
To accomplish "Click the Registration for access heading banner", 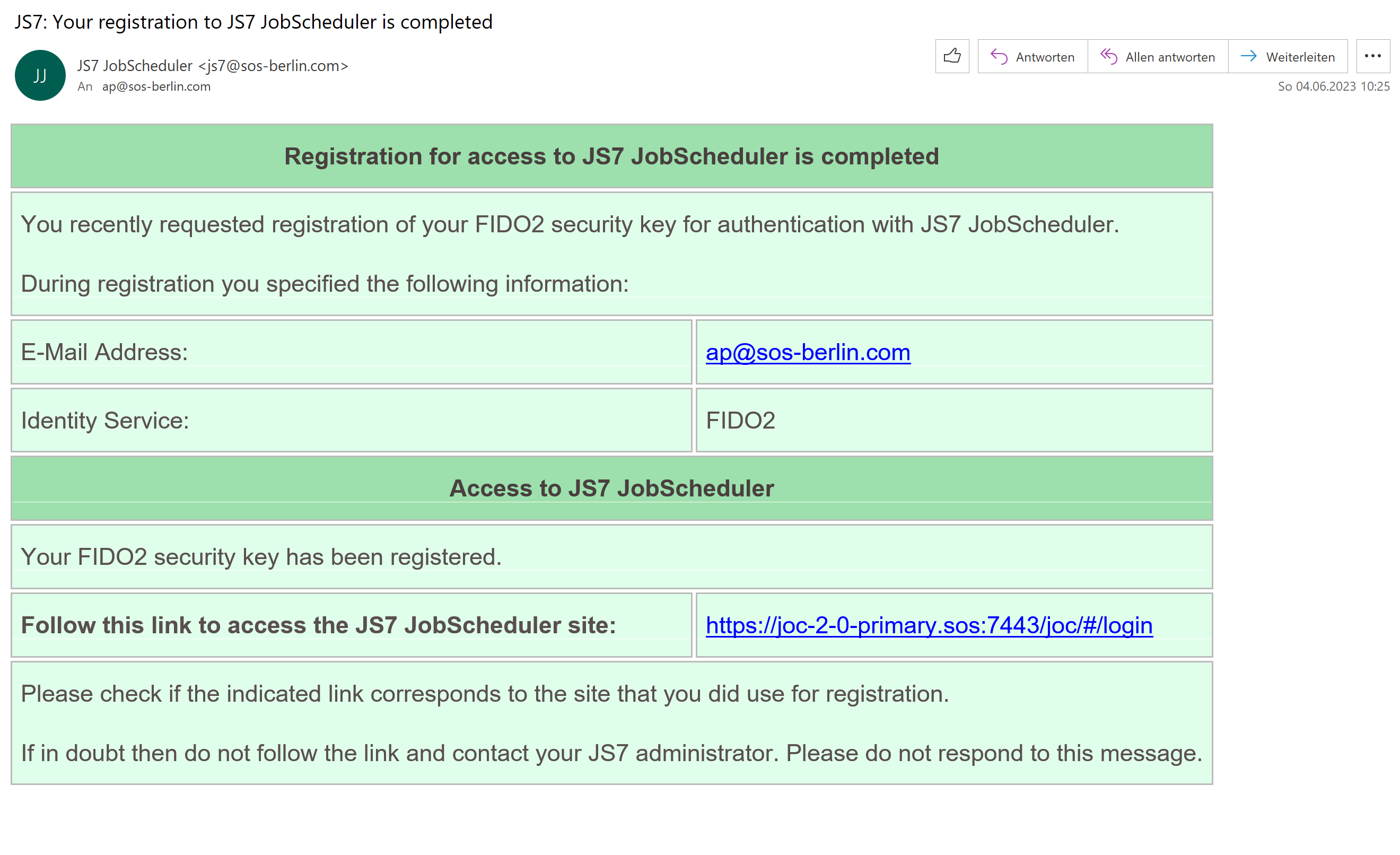I will click(612, 156).
